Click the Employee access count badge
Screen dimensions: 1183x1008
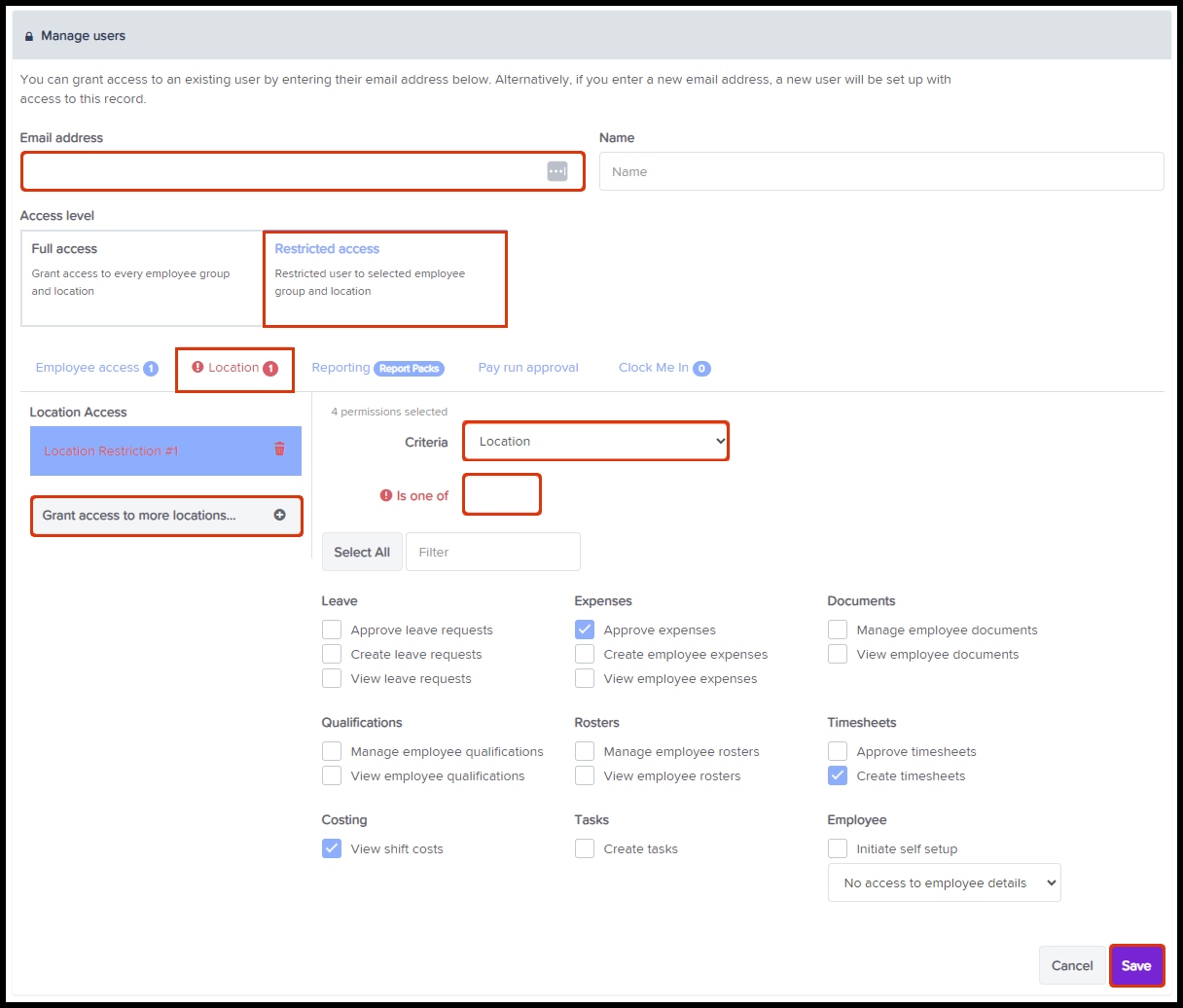click(151, 369)
